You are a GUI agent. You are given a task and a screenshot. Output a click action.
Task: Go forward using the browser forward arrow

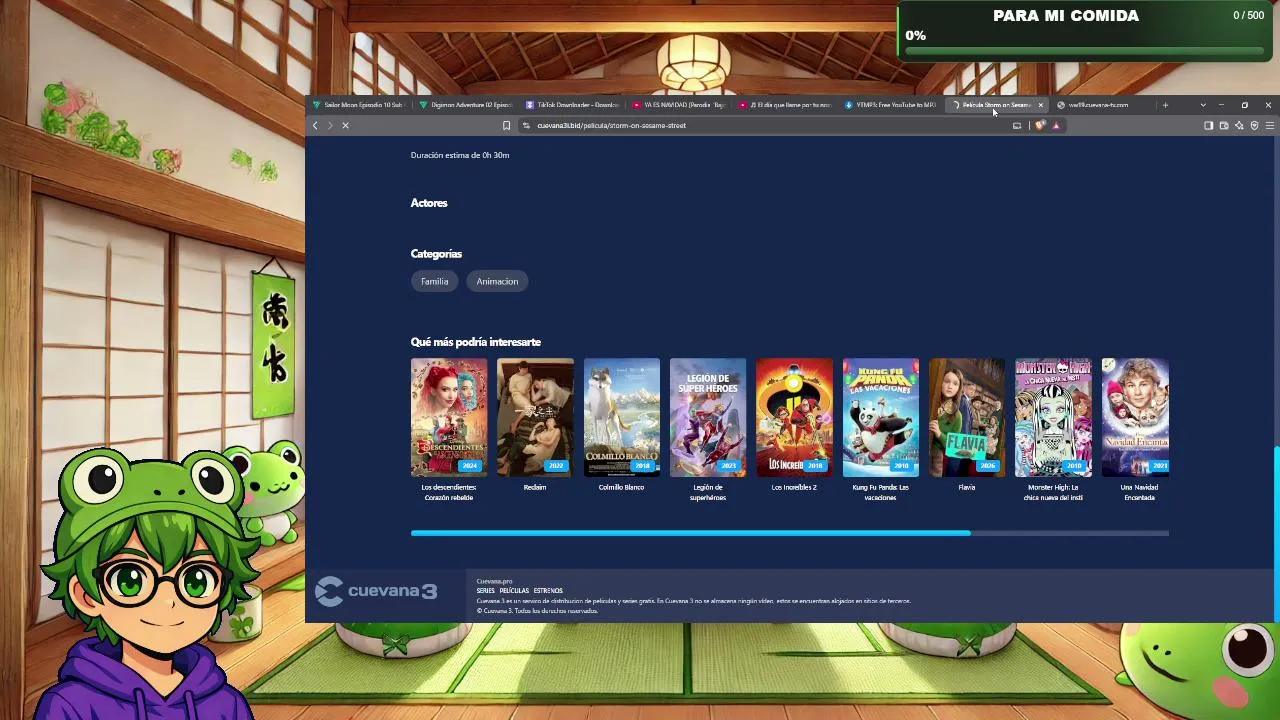point(330,125)
